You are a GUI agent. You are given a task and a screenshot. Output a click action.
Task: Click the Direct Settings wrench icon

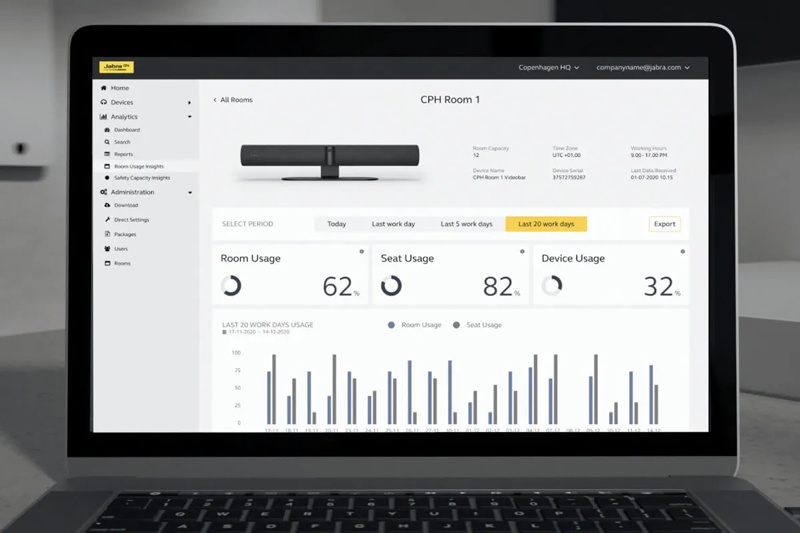click(x=107, y=219)
